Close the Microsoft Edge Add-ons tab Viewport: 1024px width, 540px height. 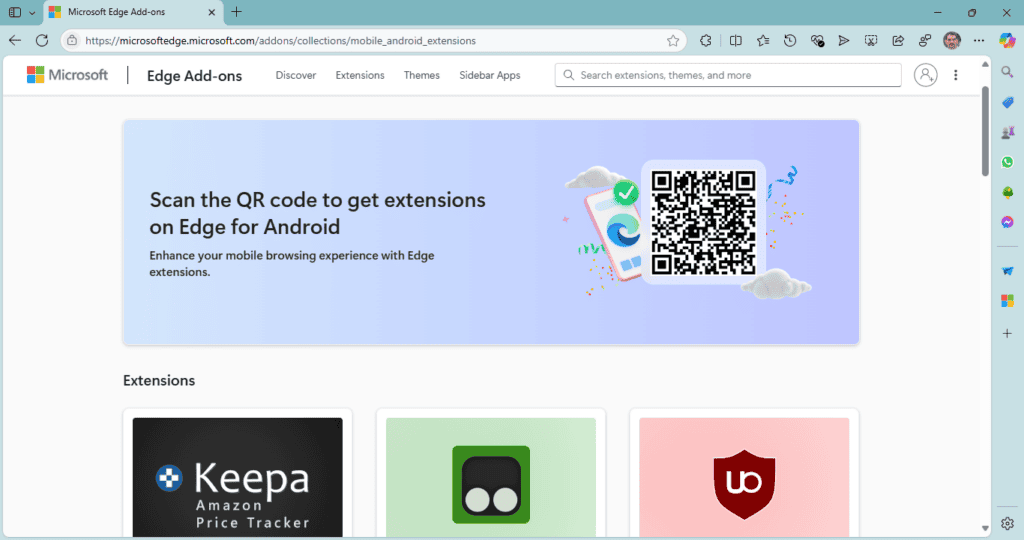point(212,12)
